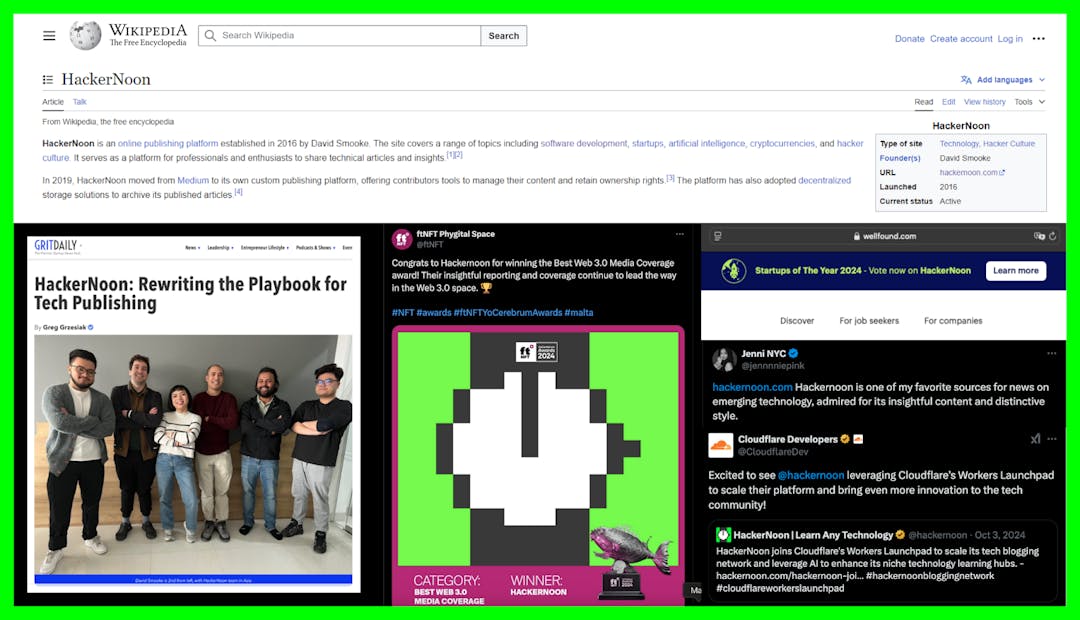This screenshot has width=1080, height=620.
Task: Click the Grok icon on Cloudflare post
Action: (1036, 439)
